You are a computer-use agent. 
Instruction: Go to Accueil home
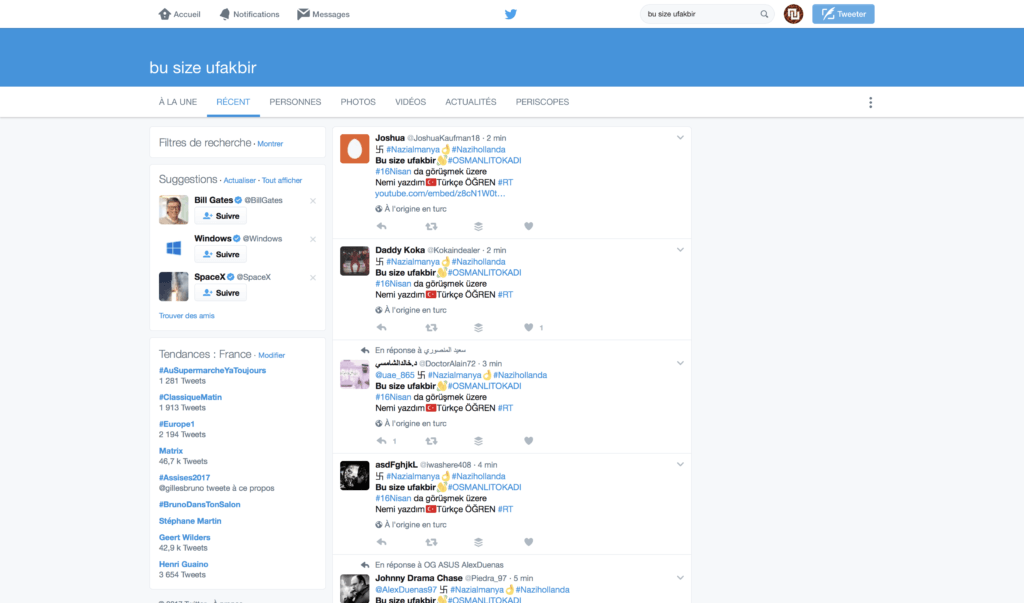tap(180, 14)
